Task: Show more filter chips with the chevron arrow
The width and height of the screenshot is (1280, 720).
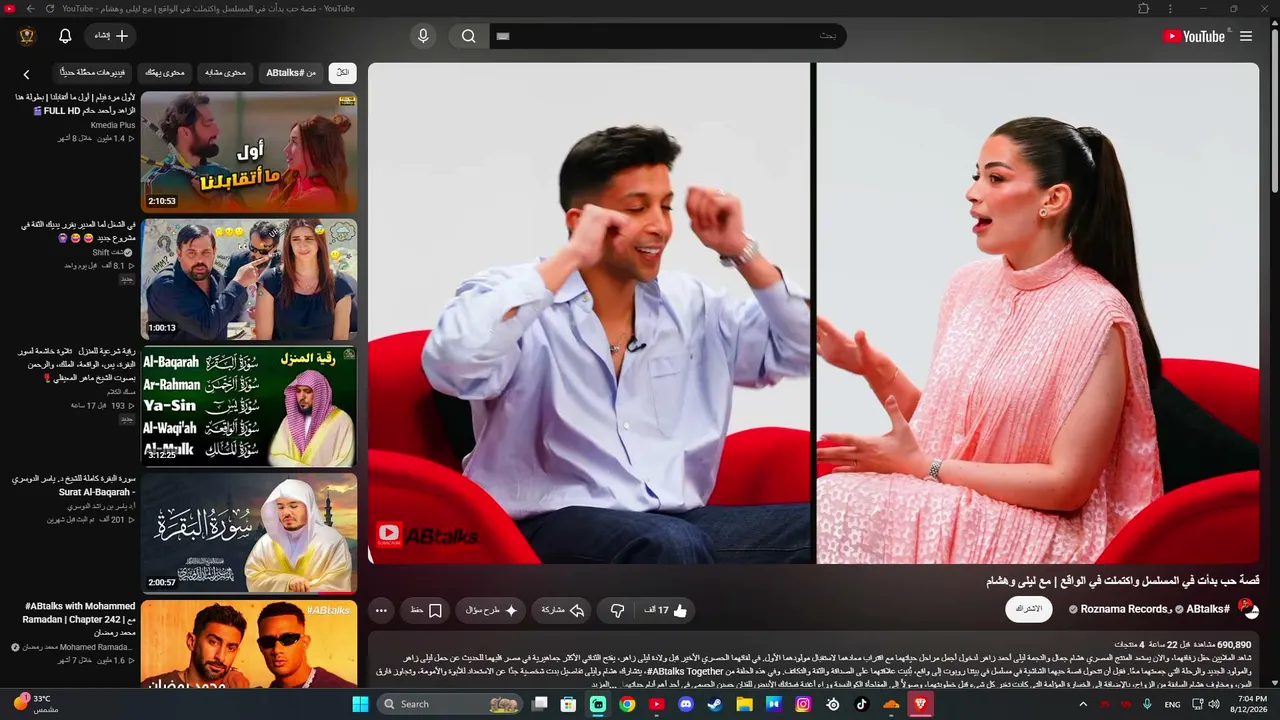Action: pyautogui.click(x=27, y=74)
